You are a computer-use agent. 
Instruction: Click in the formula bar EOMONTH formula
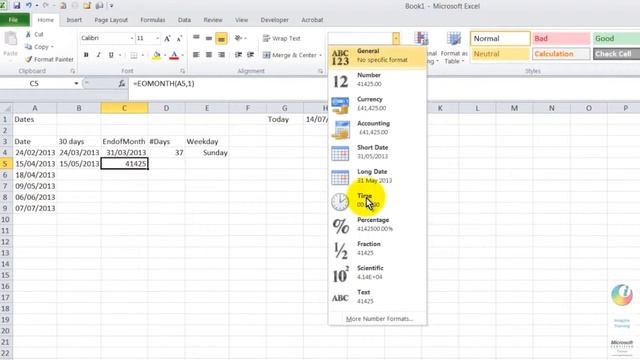164,84
